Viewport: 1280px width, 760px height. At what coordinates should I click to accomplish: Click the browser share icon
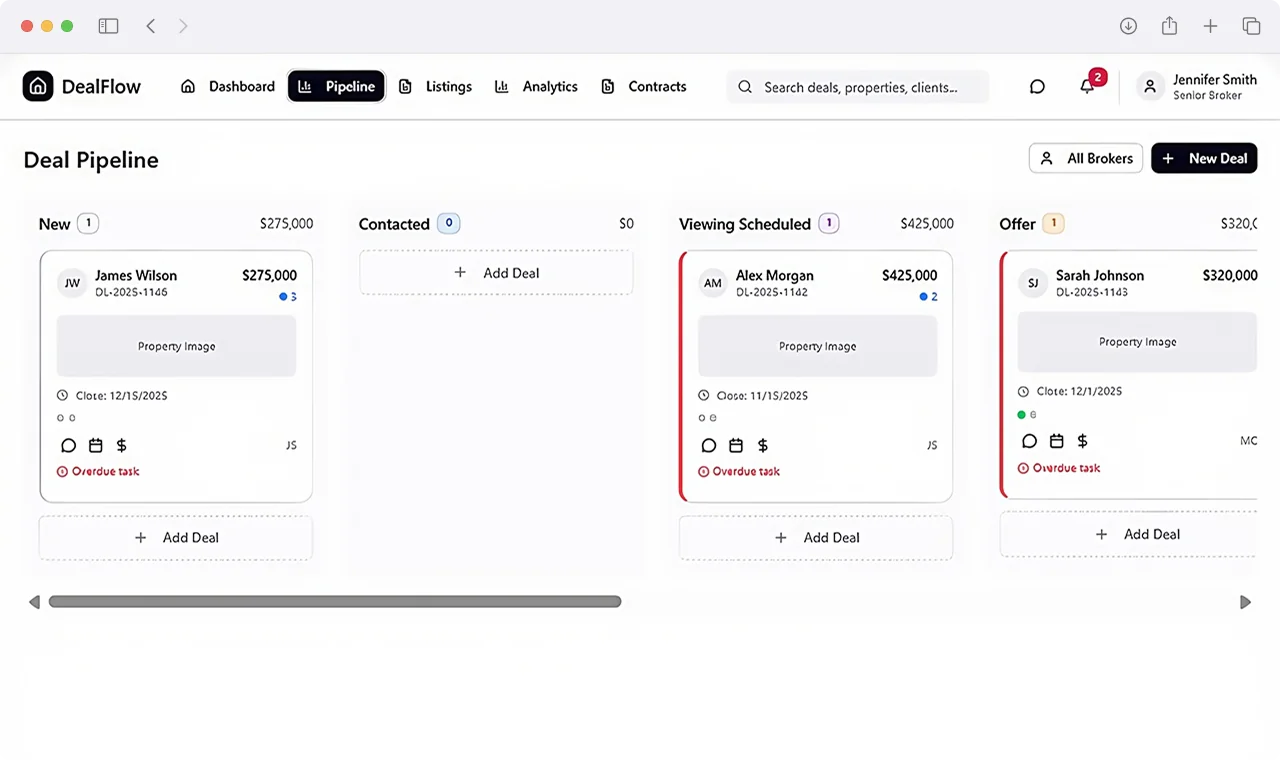(1169, 26)
